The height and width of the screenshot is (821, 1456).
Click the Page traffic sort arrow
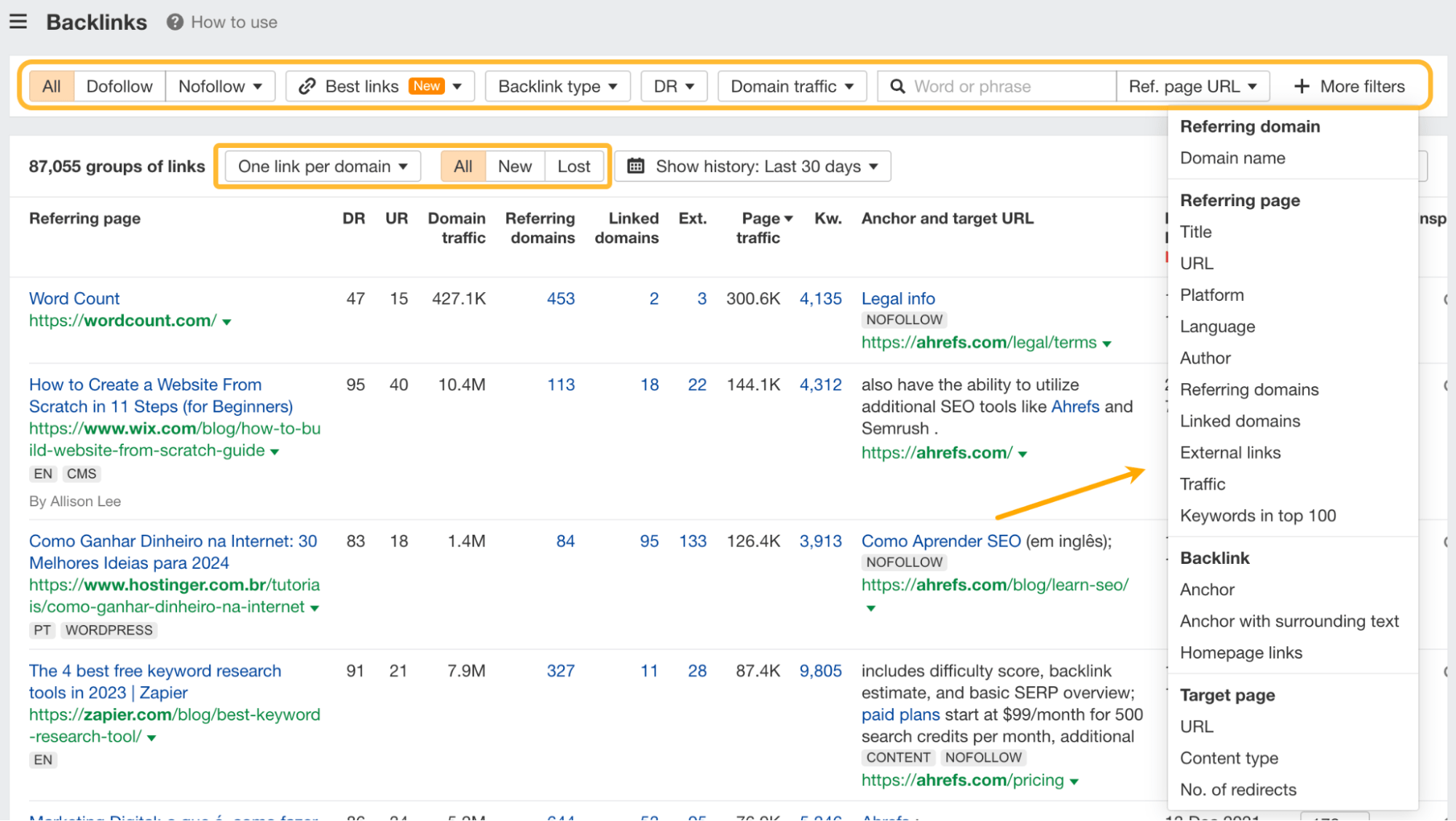789,219
